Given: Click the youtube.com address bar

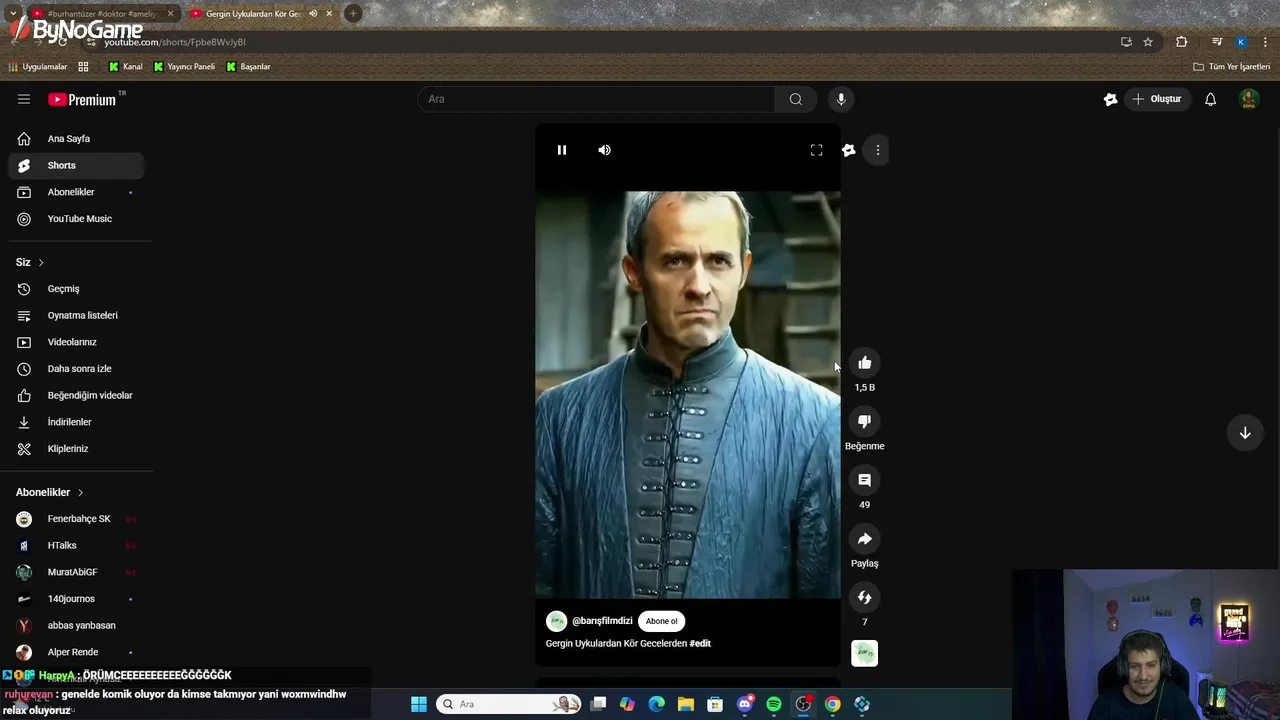Looking at the screenshot, I should [x=600, y=42].
